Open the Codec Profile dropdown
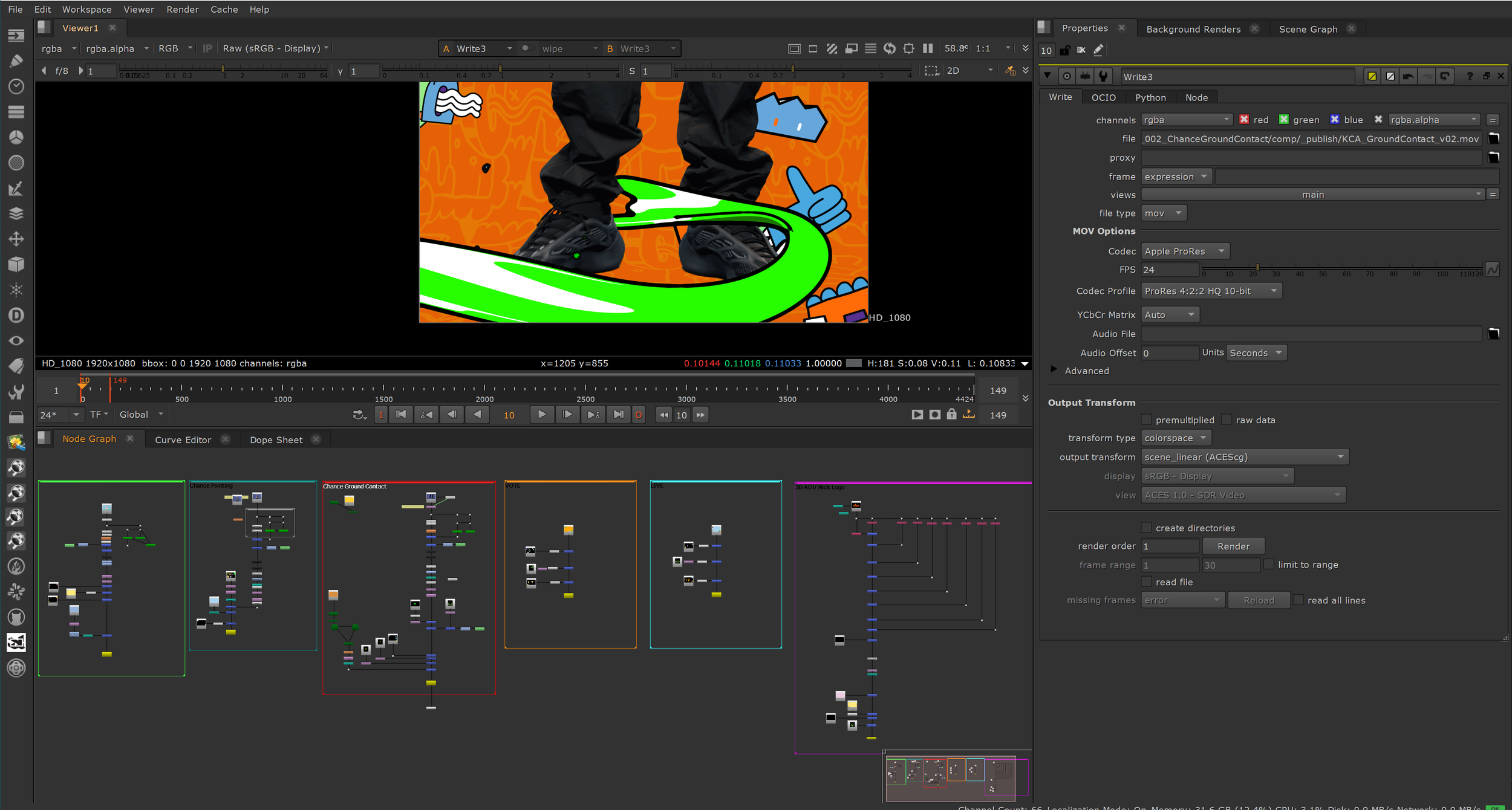Viewport: 1512px width, 810px height. [1211, 291]
